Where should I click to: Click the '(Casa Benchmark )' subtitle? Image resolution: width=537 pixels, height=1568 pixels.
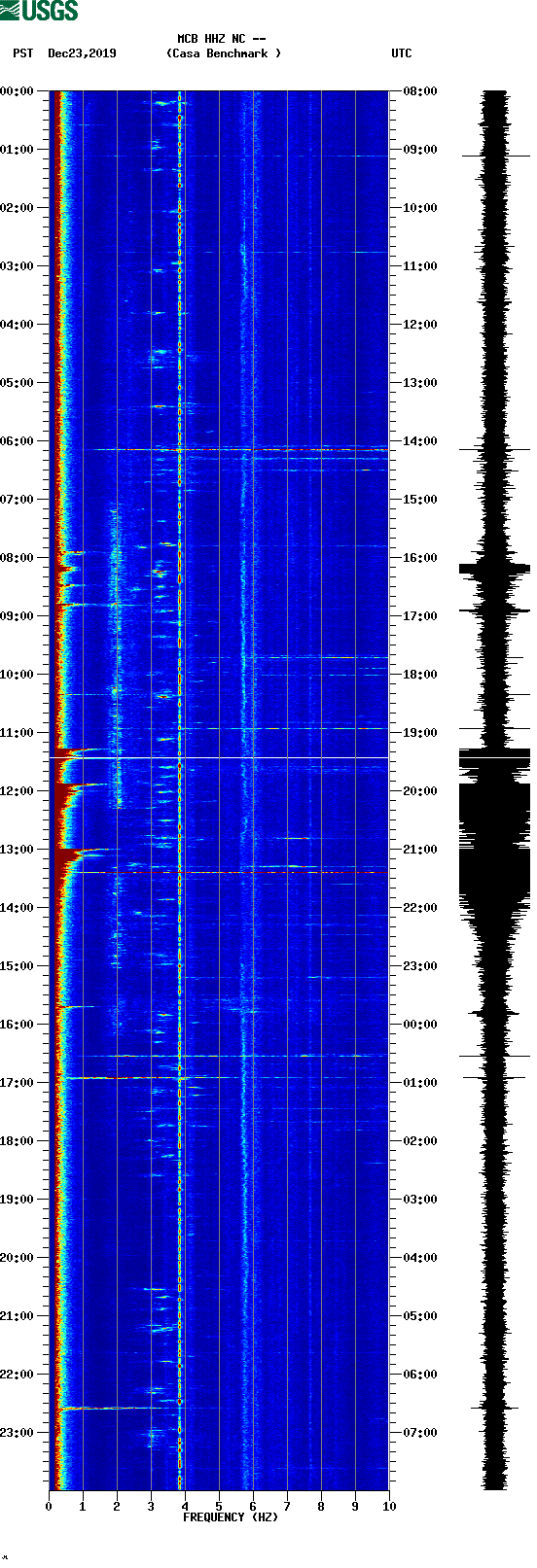coord(224,53)
